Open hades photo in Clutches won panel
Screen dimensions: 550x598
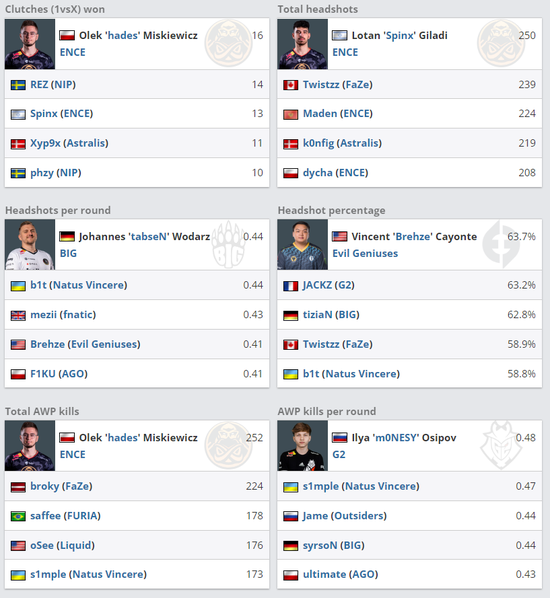click(30, 44)
